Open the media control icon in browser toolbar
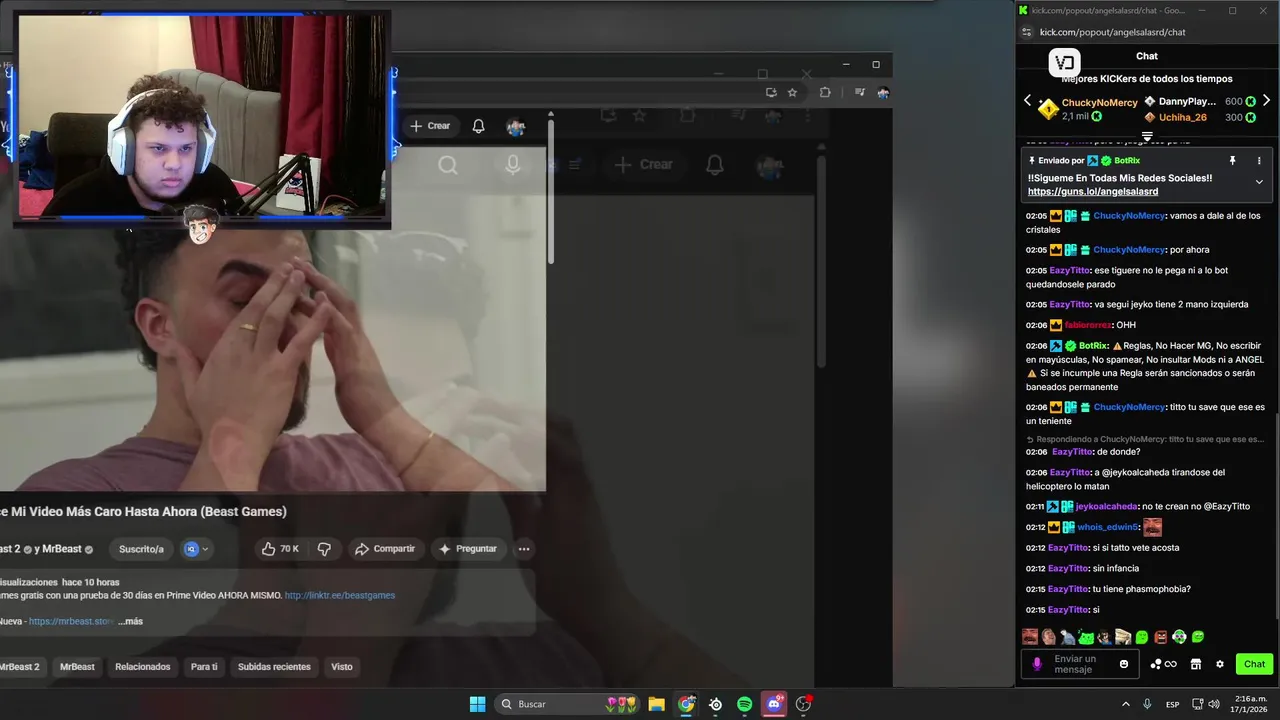The width and height of the screenshot is (1280, 720). pyautogui.click(x=859, y=92)
